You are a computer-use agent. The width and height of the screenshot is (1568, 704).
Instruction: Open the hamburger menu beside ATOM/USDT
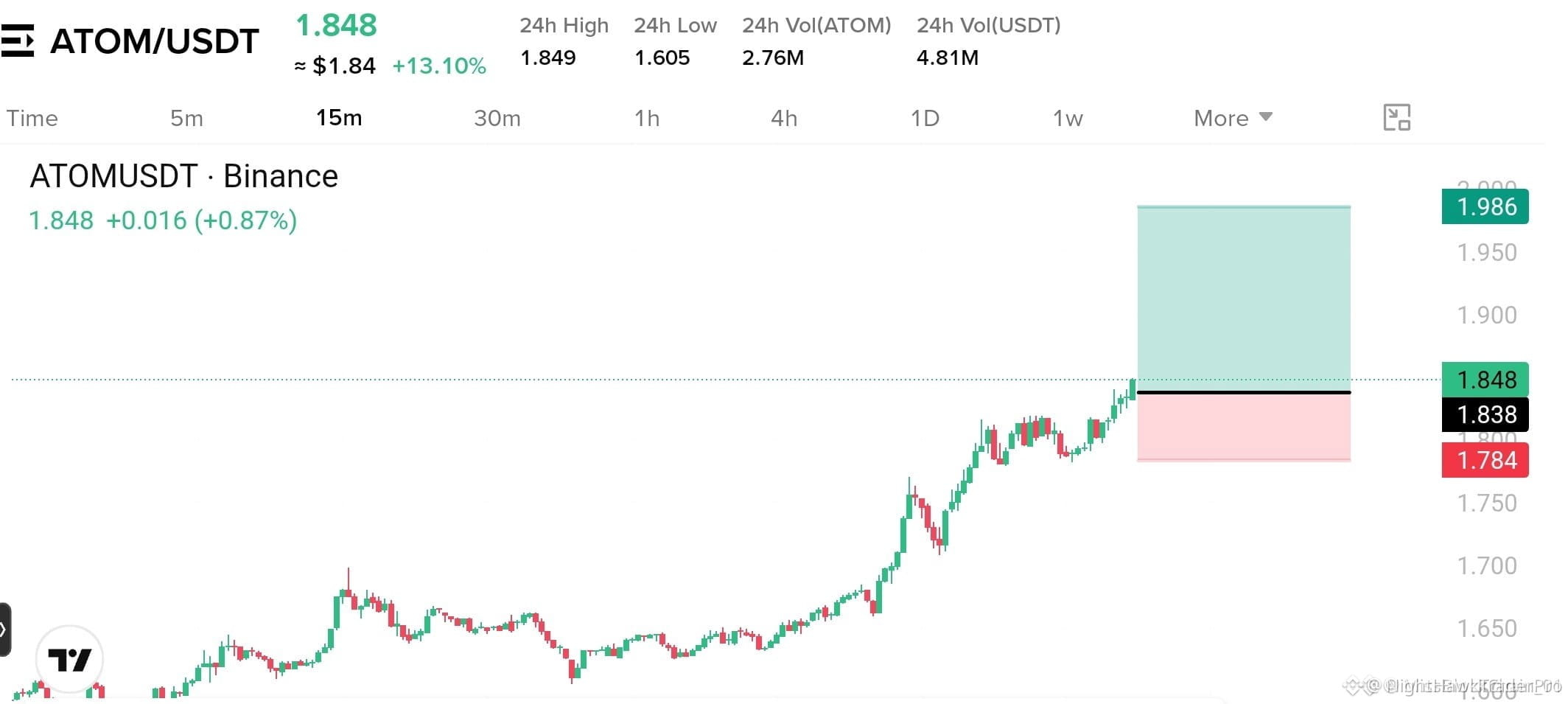tap(17, 41)
